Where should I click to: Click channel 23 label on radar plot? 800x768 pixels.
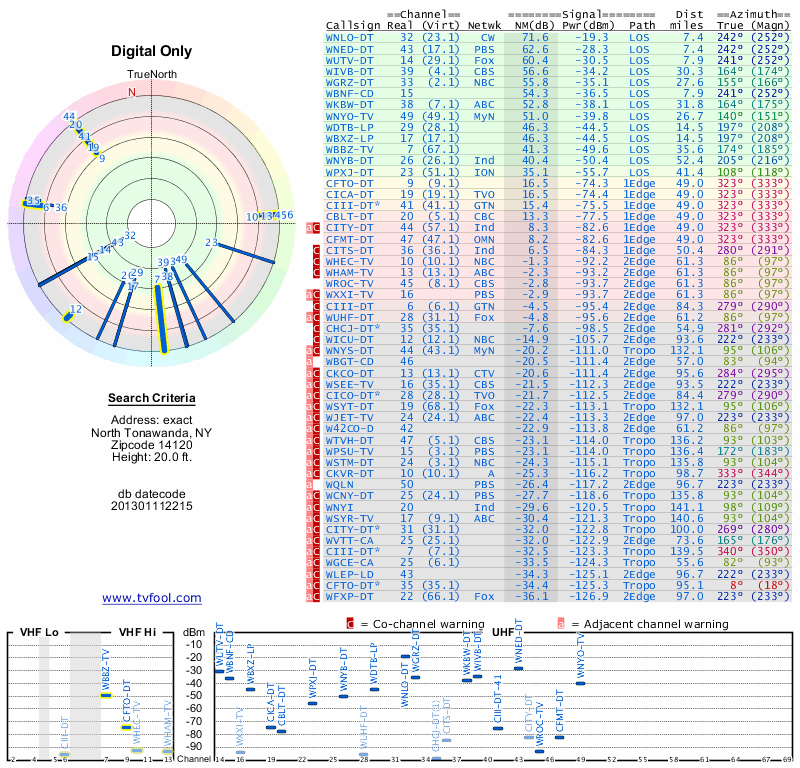[211, 242]
